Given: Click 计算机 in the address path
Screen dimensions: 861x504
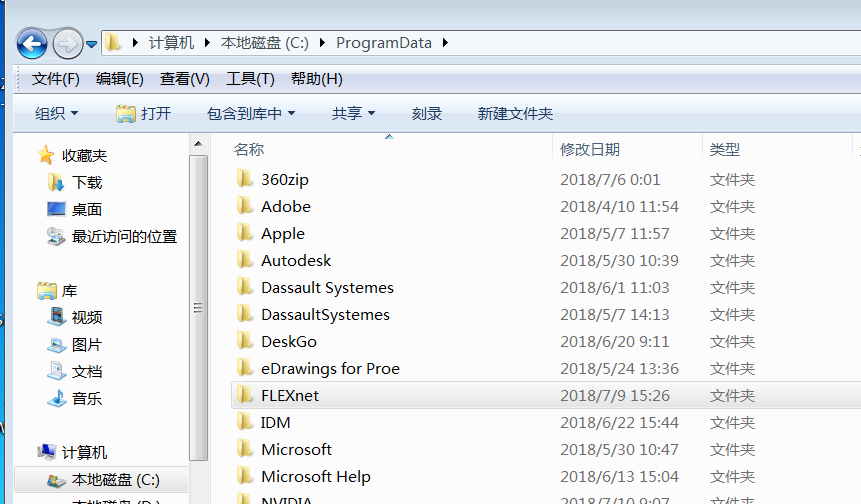Looking at the screenshot, I should coord(171,43).
